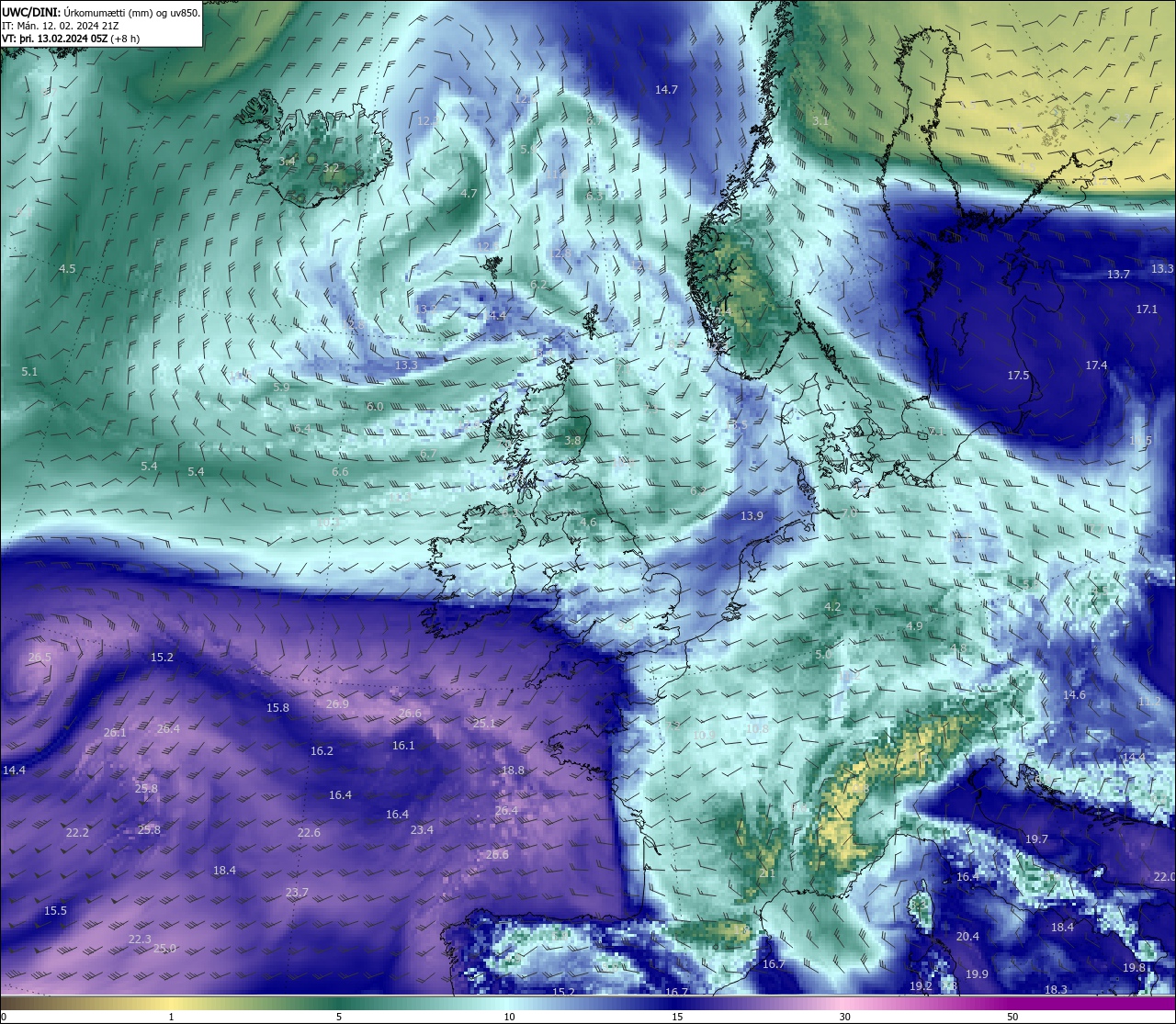
Task: Click the 19.8 value in the lower right
Action: (x=1134, y=968)
